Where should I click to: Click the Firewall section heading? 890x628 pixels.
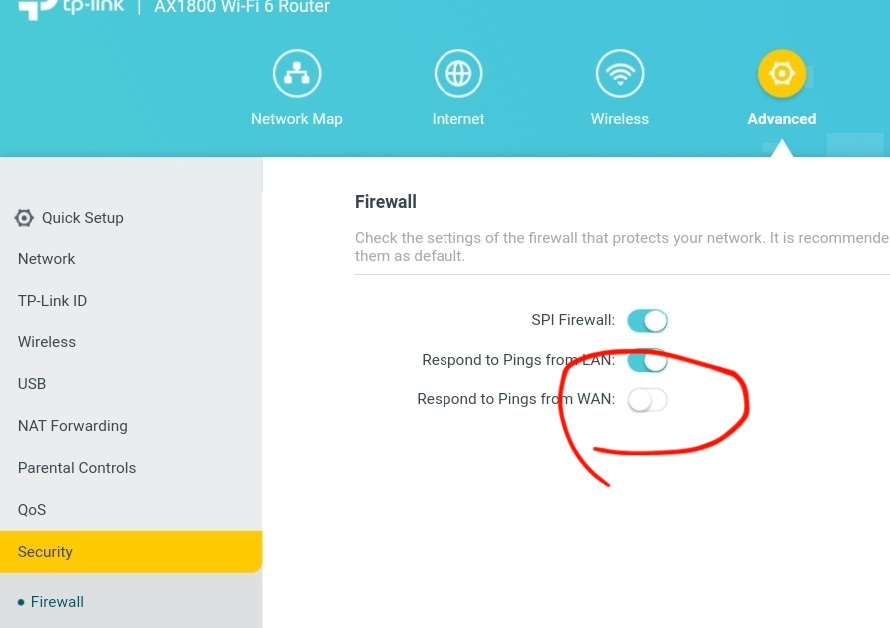click(385, 202)
